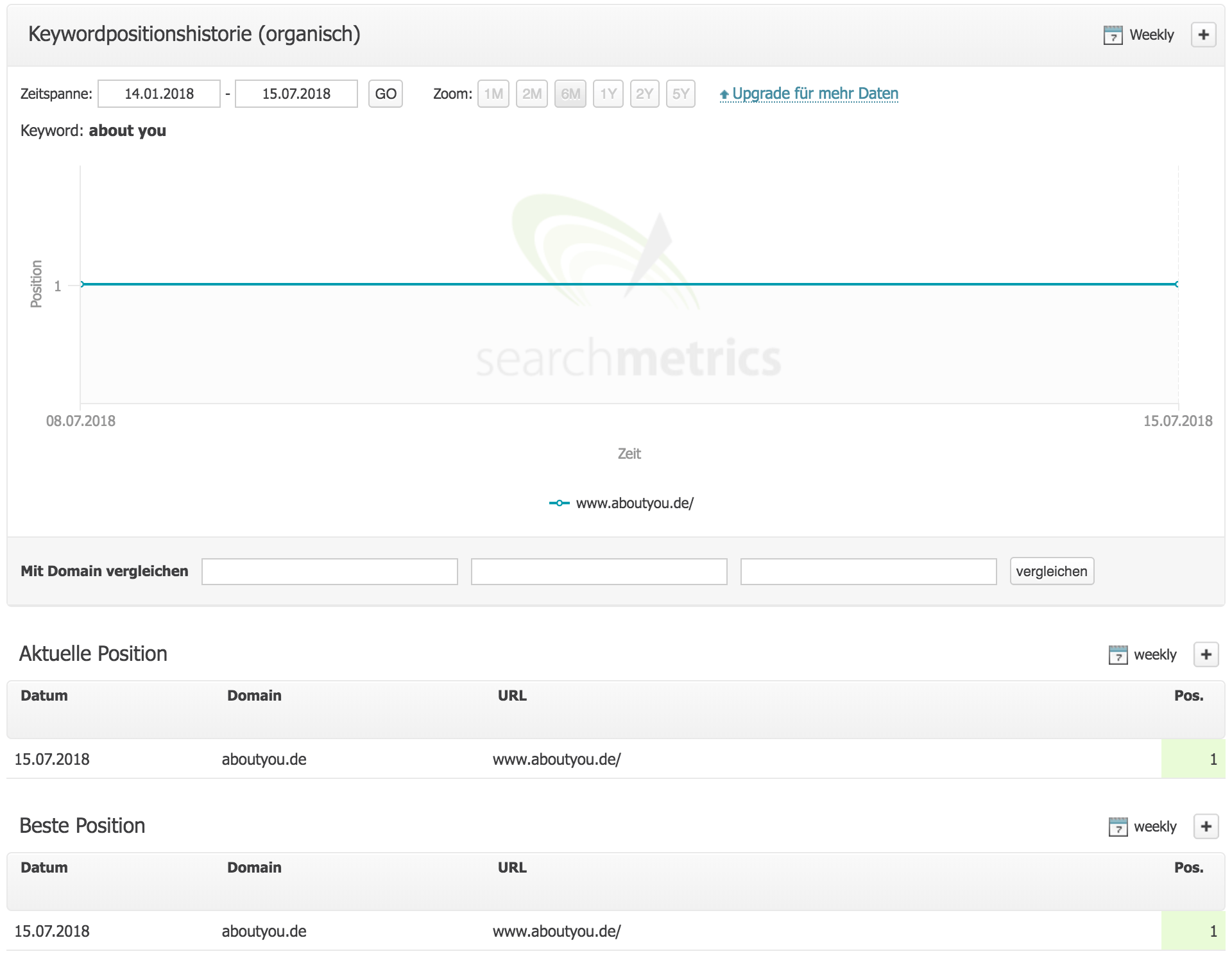Expand Beste Position with plus button

[1206, 826]
